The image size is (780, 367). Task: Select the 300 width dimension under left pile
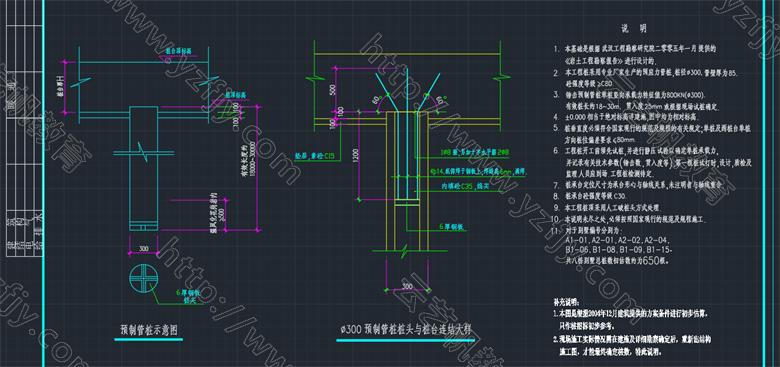pos(143,248)
